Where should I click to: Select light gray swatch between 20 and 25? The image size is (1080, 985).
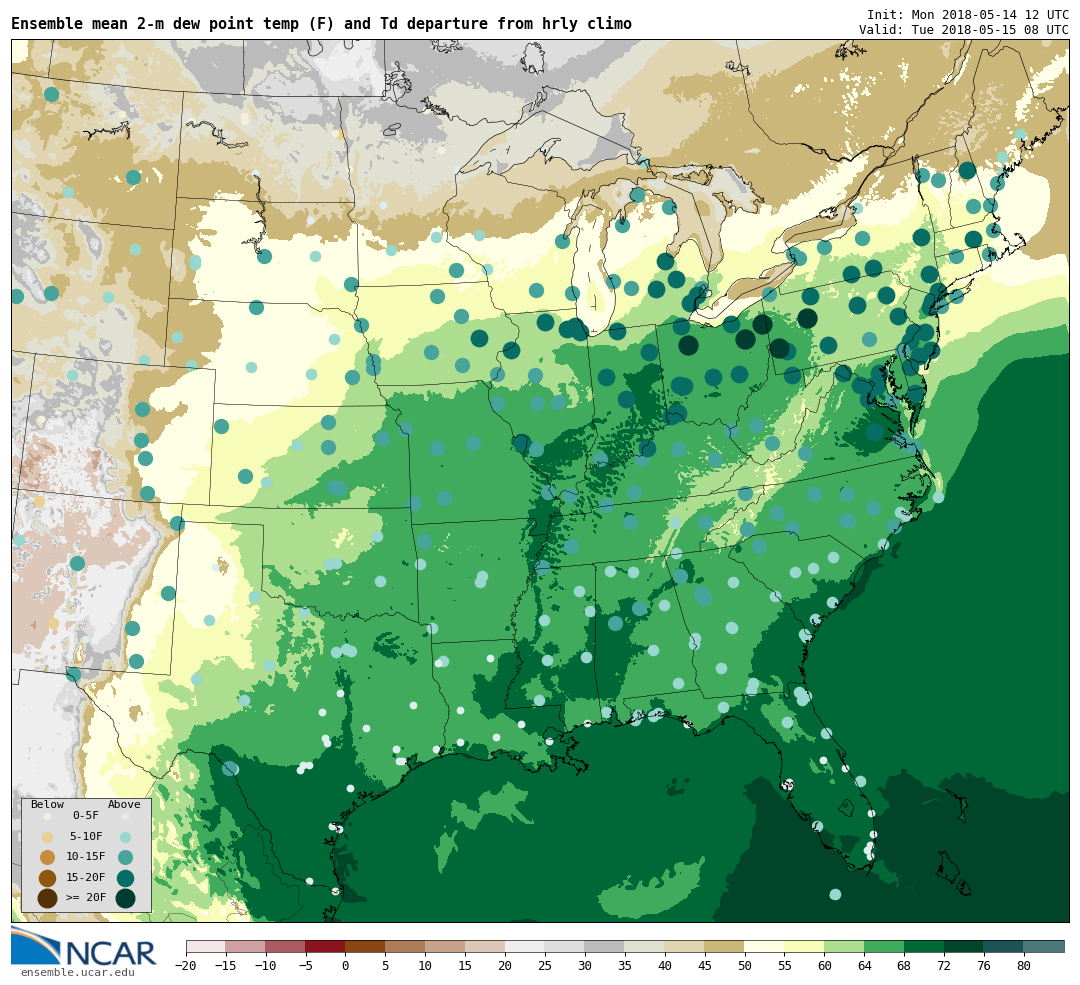coord(525,946)
